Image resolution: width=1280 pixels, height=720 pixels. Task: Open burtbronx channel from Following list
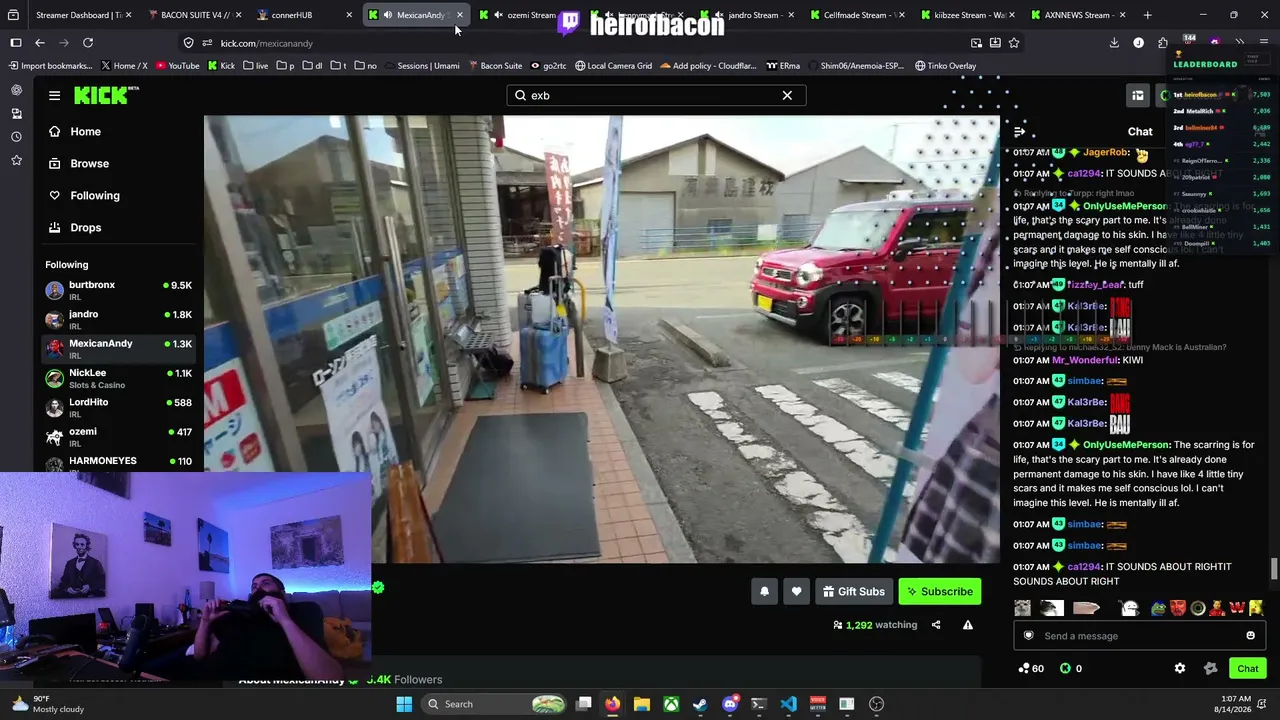coord(119,290)
